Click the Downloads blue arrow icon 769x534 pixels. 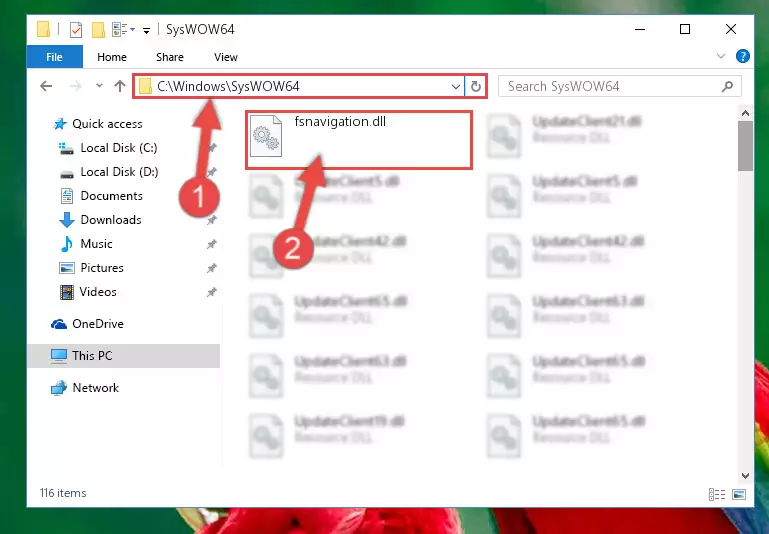click(67, 220)
